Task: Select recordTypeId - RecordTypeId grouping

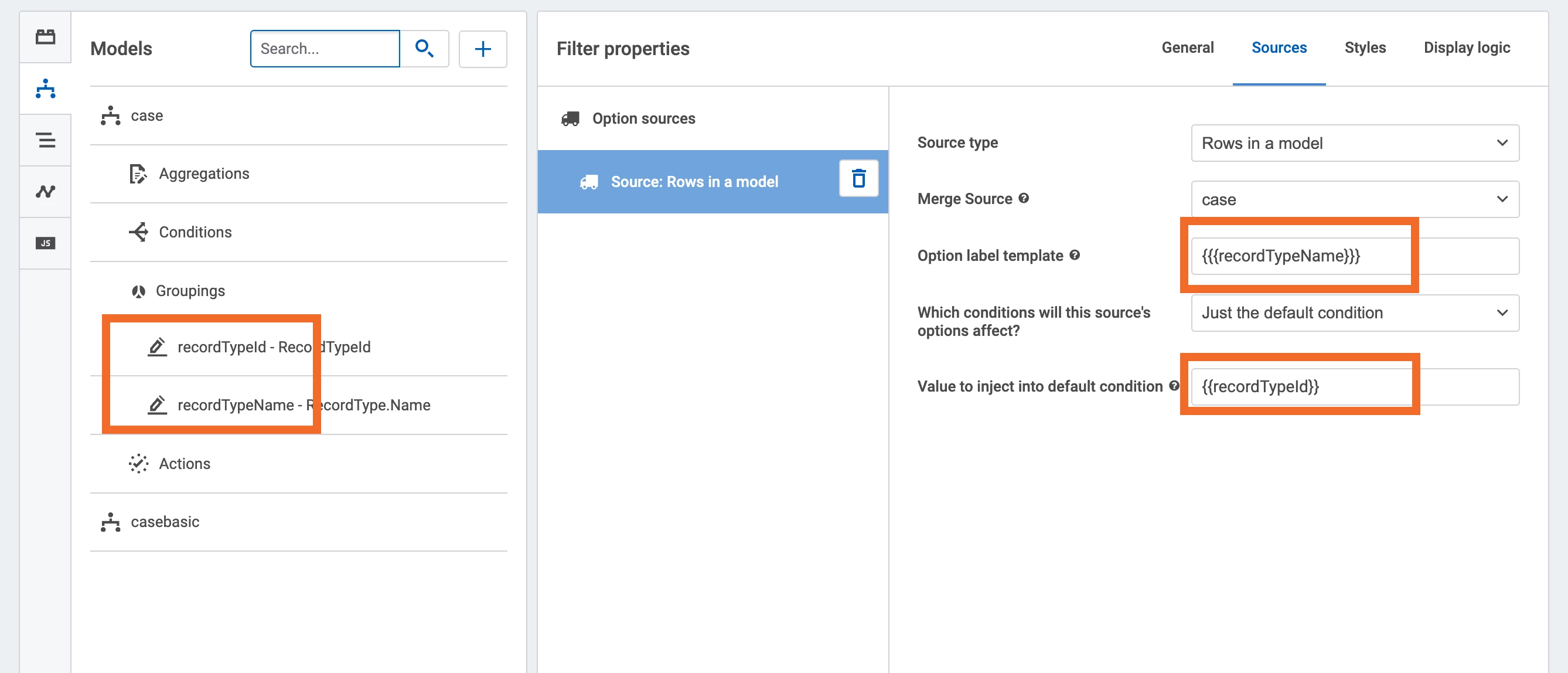Action: click(x=298, y=347)
